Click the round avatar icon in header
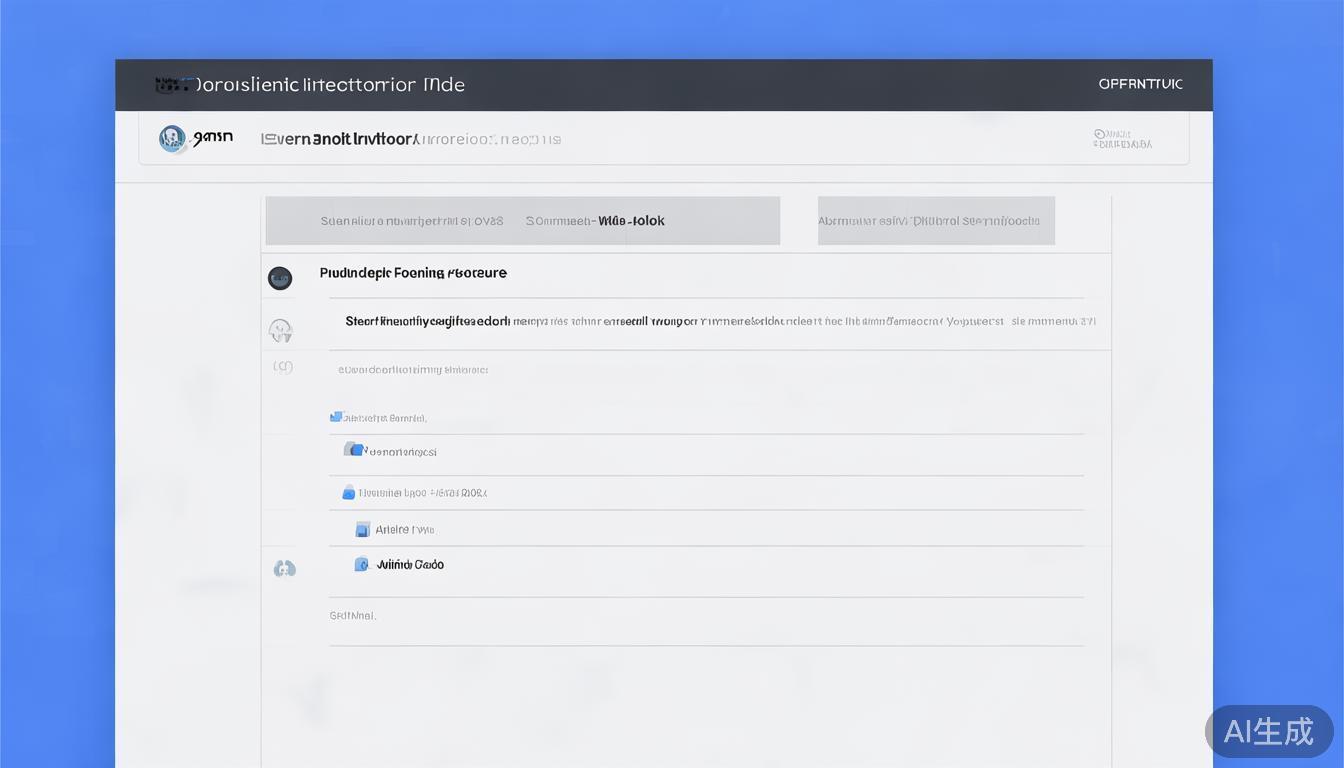The width and height of the screenshot is (1344, 768). 172,139
